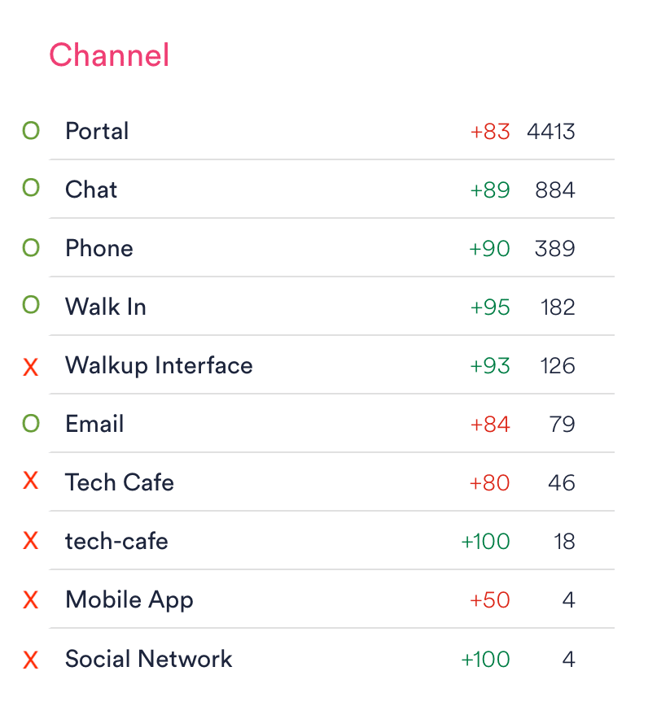Click the O icon beside Portal
This screenshot has height=706, width=670.
[x=31, y=131]
